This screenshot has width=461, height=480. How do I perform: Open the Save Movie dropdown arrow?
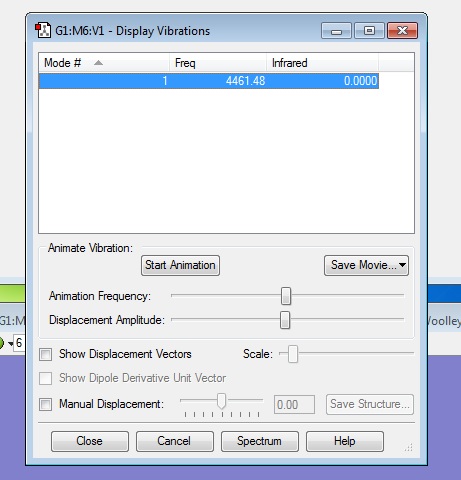point(402,265)
